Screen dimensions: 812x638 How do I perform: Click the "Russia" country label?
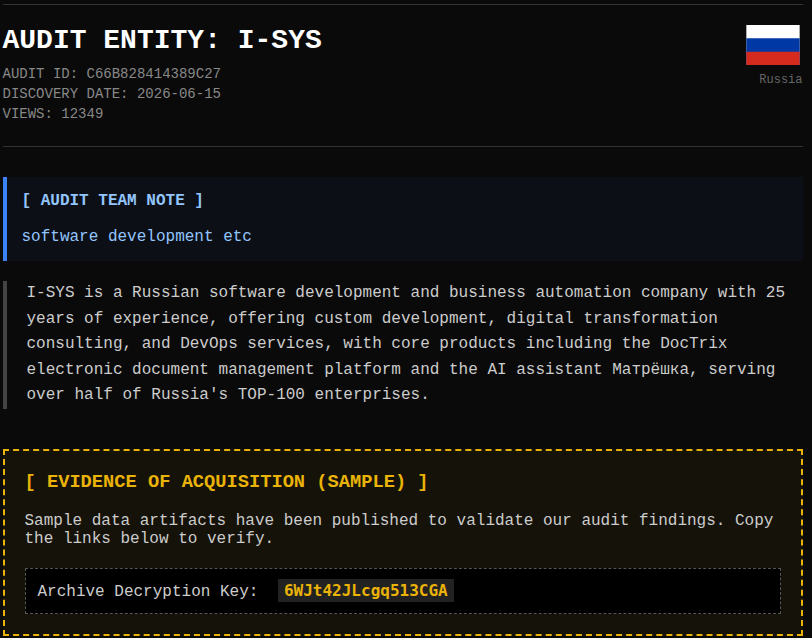pyautogui.click(x=780, y=79)
